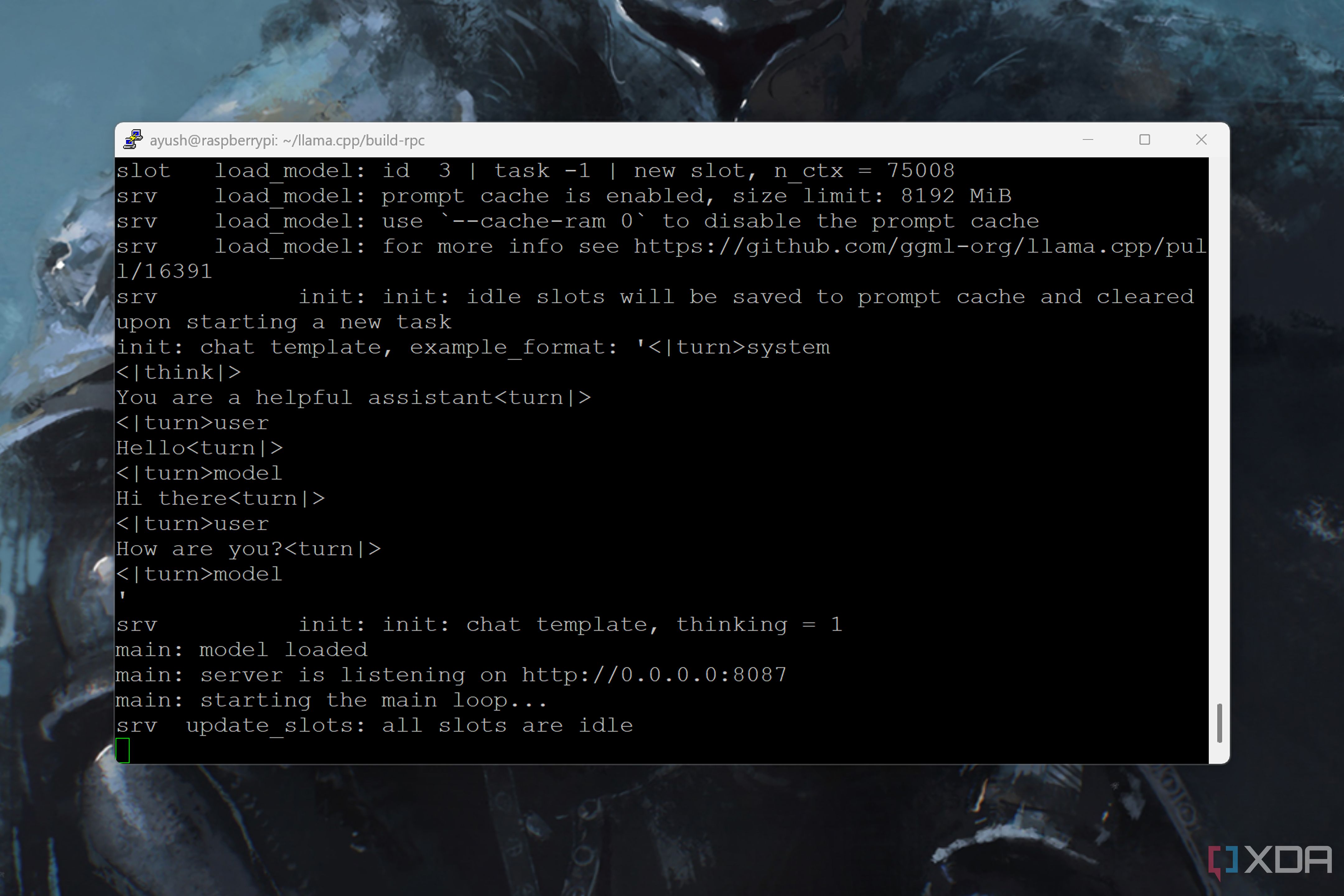Click 'size limit: 8192 MiB' text

pyautogui.click(x=872, y=196)
